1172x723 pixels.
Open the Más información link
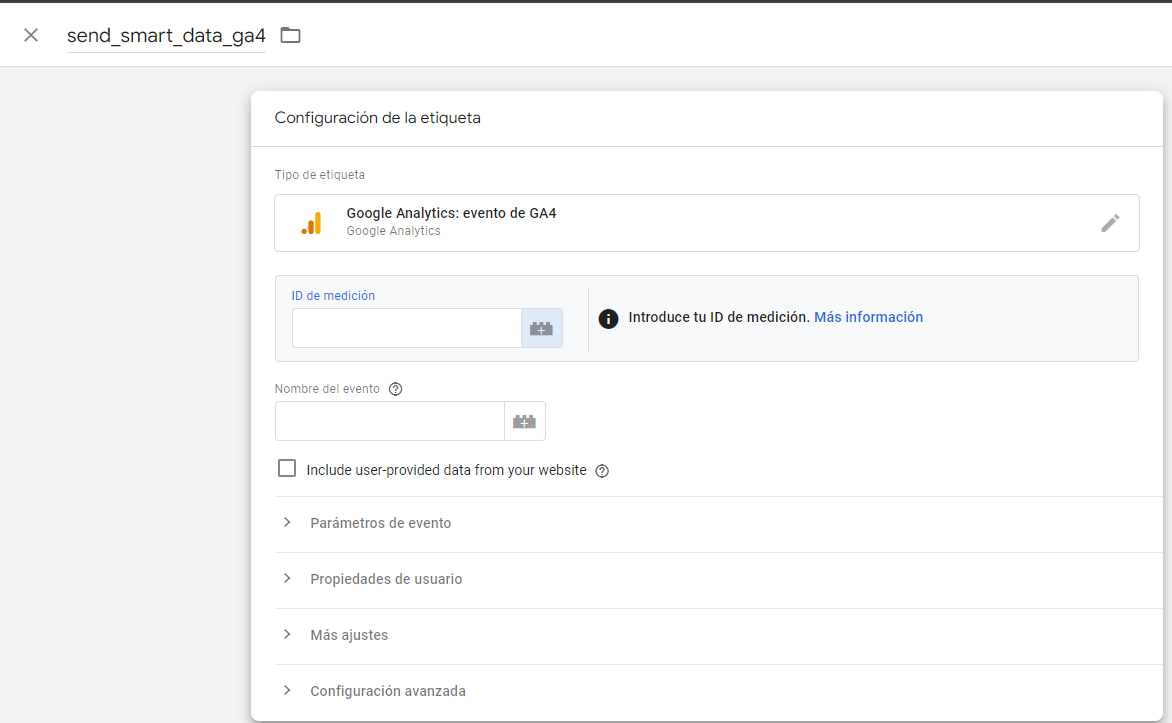click(x=868, y=317)
